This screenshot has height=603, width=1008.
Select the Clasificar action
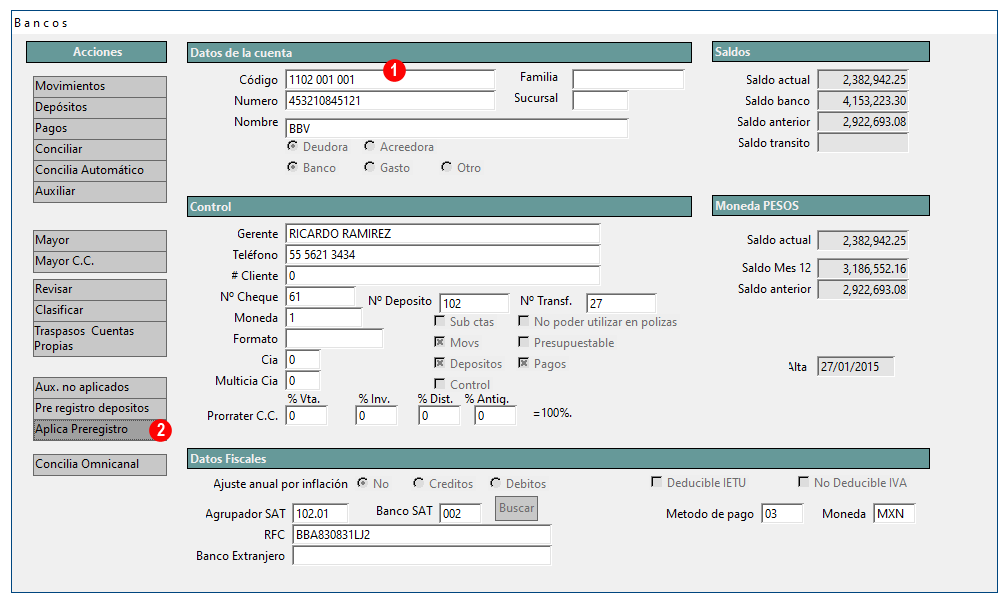tap(100, 310)
